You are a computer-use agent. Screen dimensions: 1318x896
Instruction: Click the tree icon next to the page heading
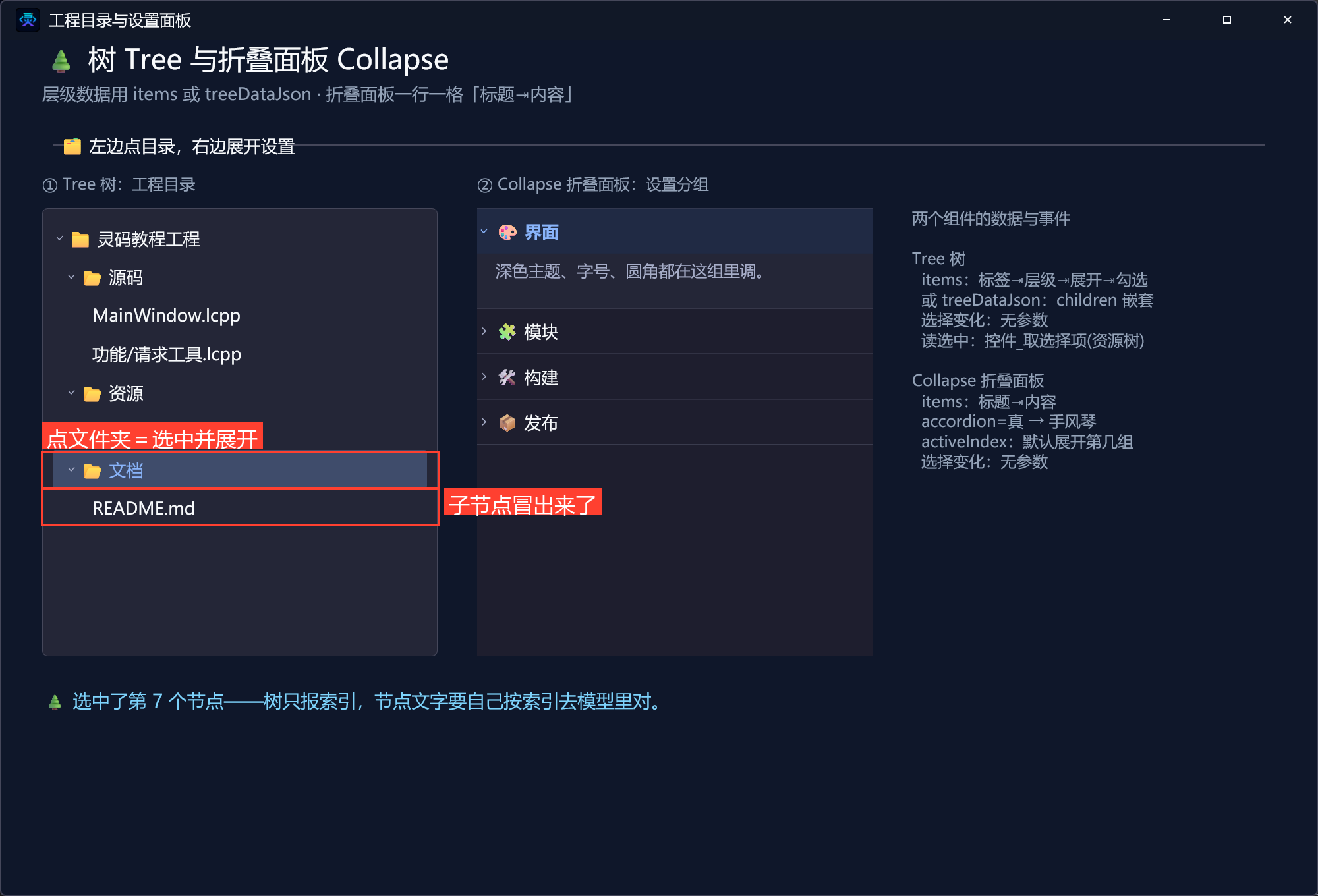[61, 61]
